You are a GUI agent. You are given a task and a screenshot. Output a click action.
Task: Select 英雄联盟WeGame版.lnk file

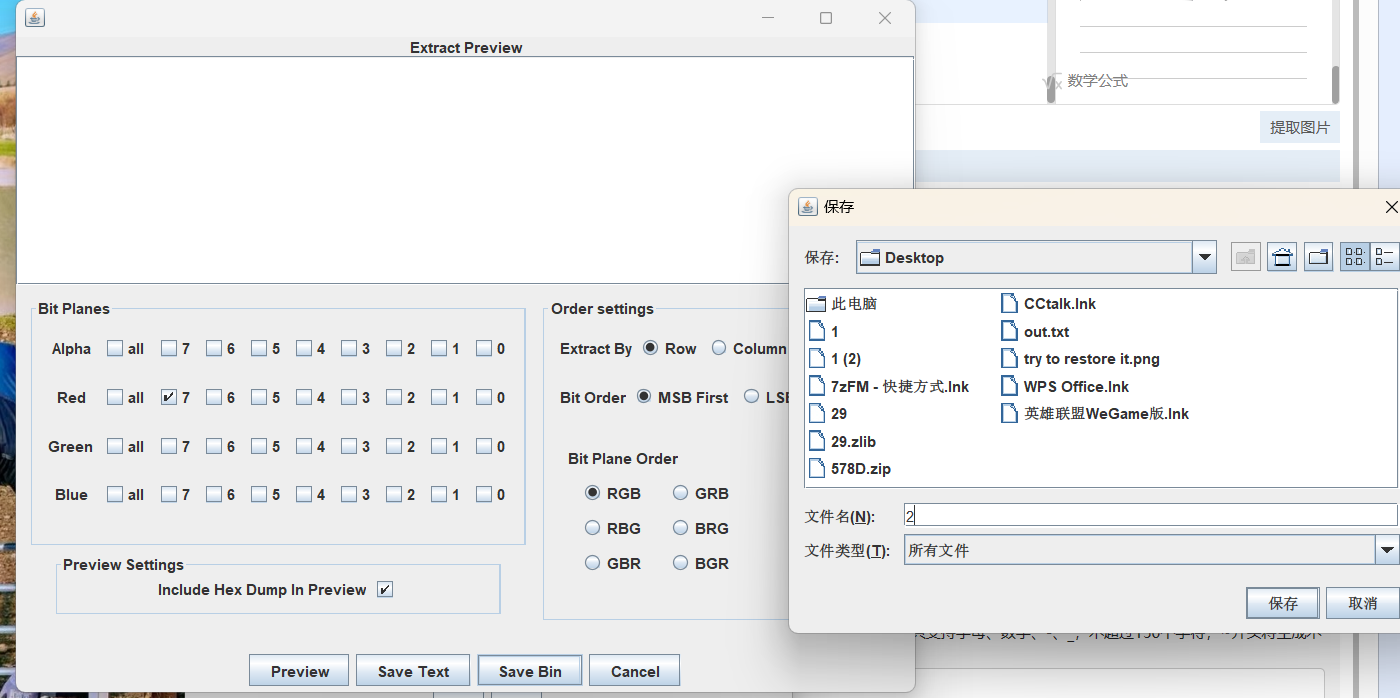click(1095, 413)
